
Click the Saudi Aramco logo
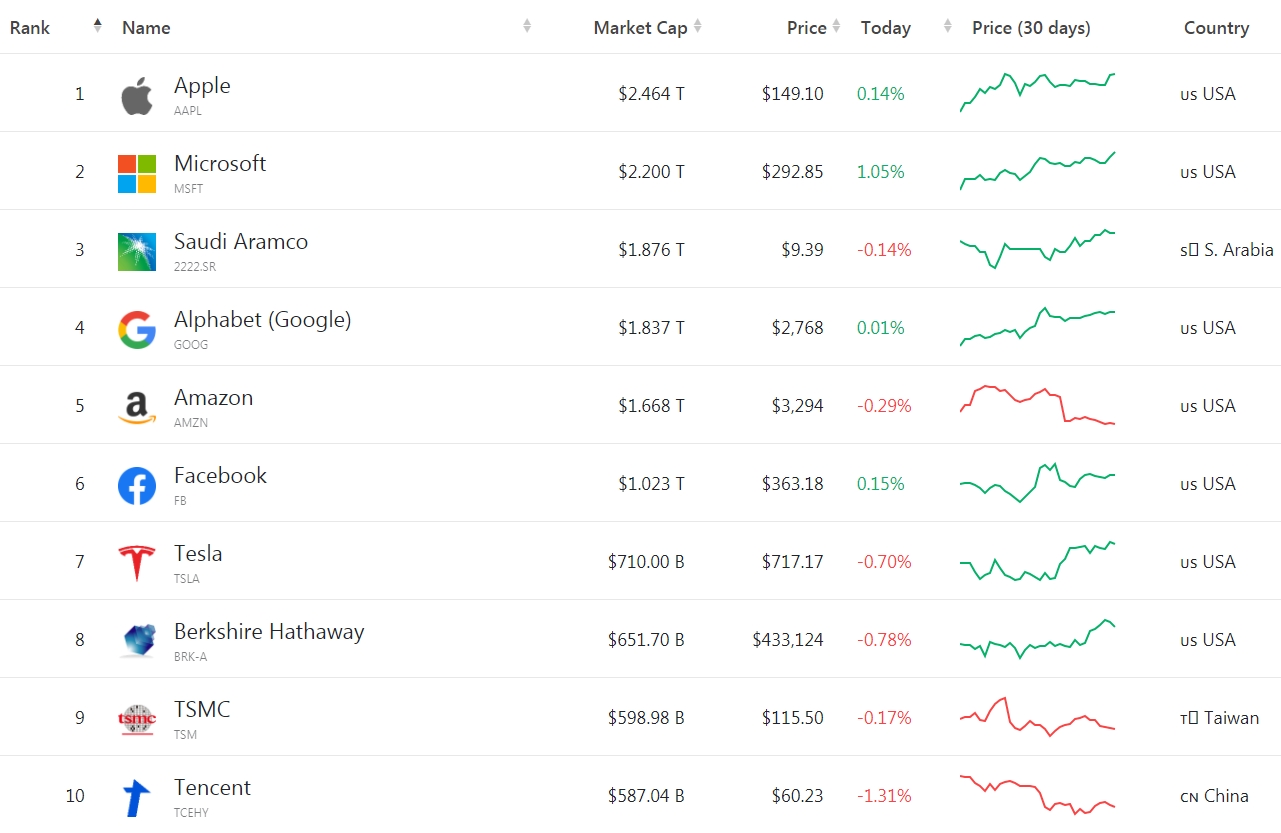click(x=137, y=252)
